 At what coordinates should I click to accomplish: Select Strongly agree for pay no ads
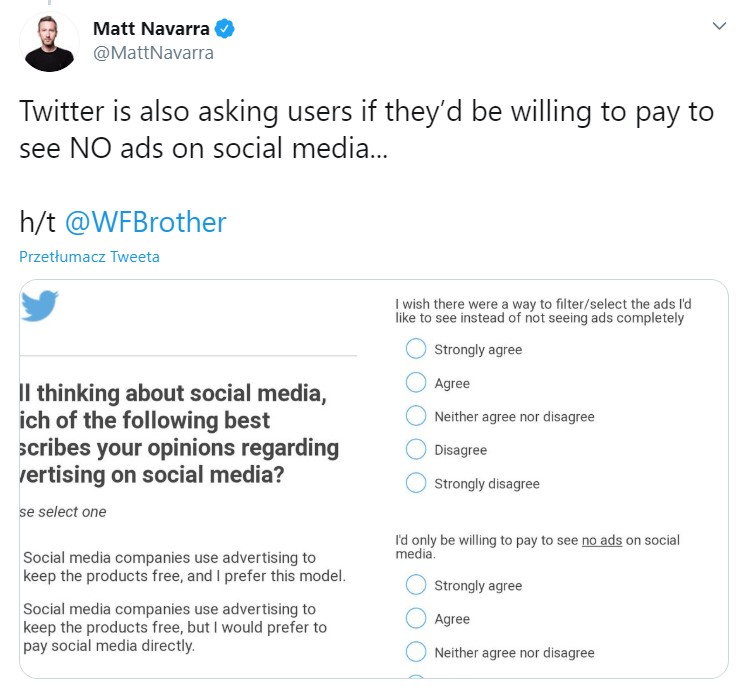(416, 585)
